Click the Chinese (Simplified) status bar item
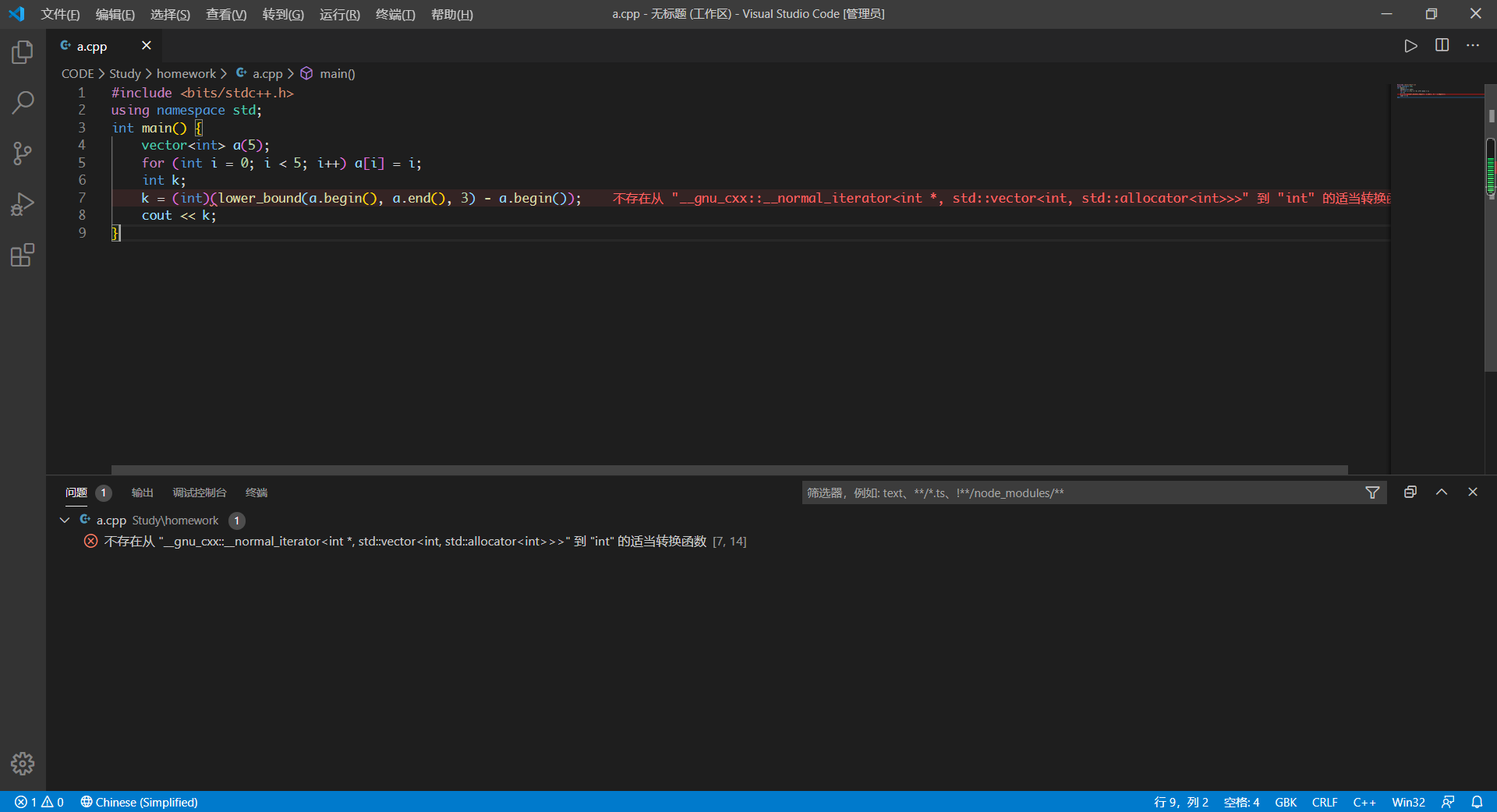This screenshot has width=1497, height=812. (x=139, y=802)
